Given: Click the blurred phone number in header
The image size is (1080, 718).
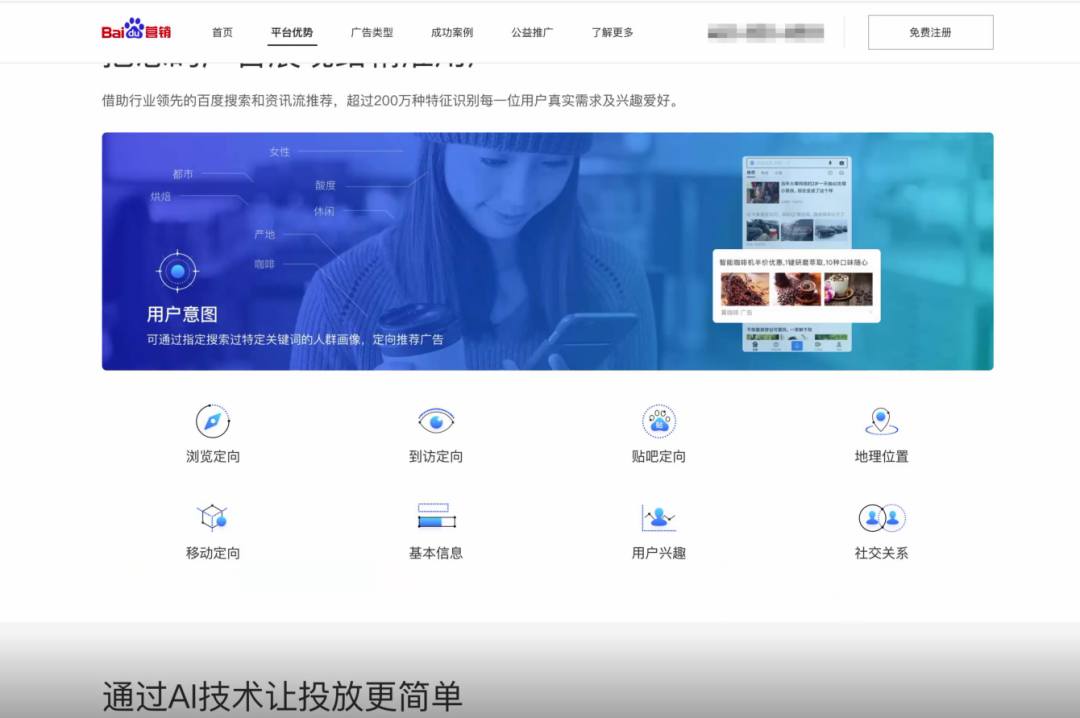Looking at the screenshot, I should (x=766, y=32).
